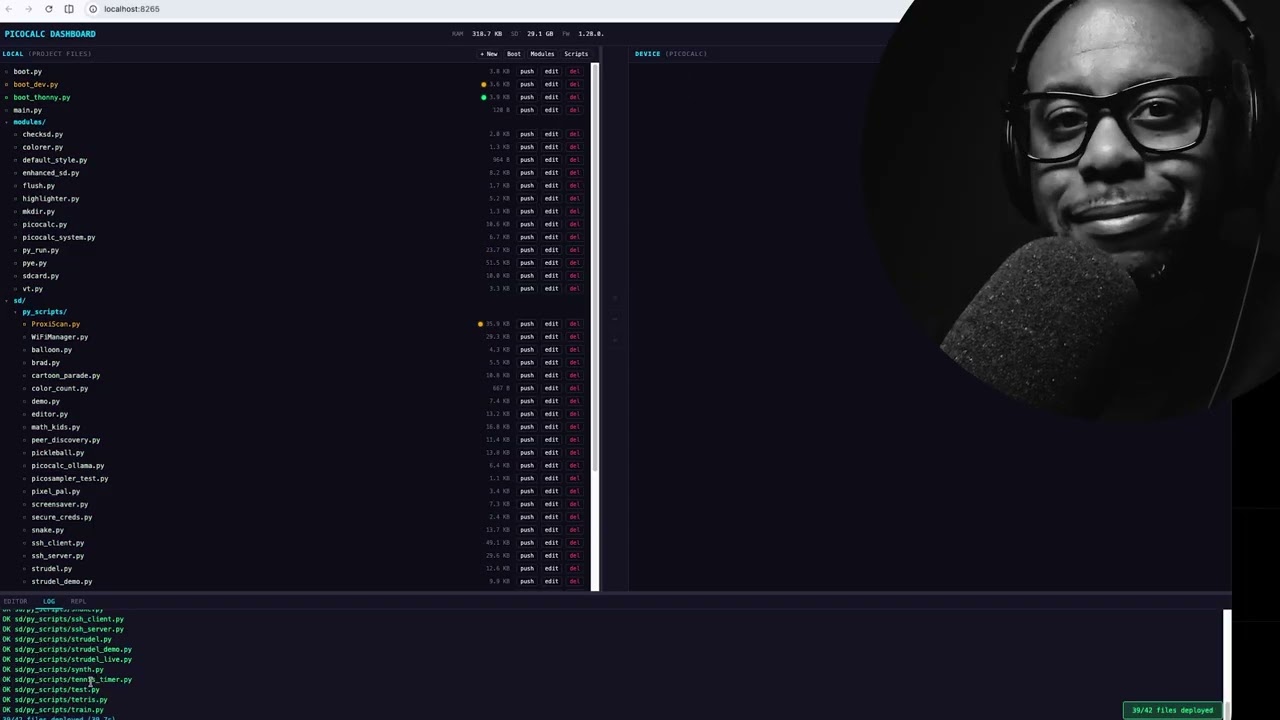Select the ssh_client.py file row
Image resolution: width=1280 pixels, height=720 pixels.
(x=296, y=543)
